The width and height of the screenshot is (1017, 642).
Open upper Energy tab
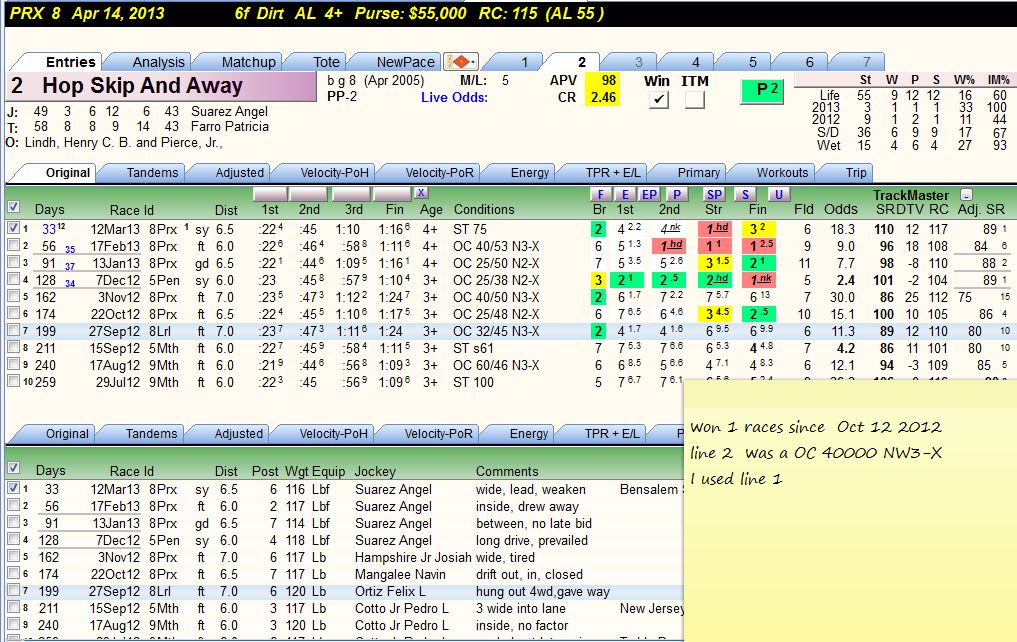[x=529, y=173]
